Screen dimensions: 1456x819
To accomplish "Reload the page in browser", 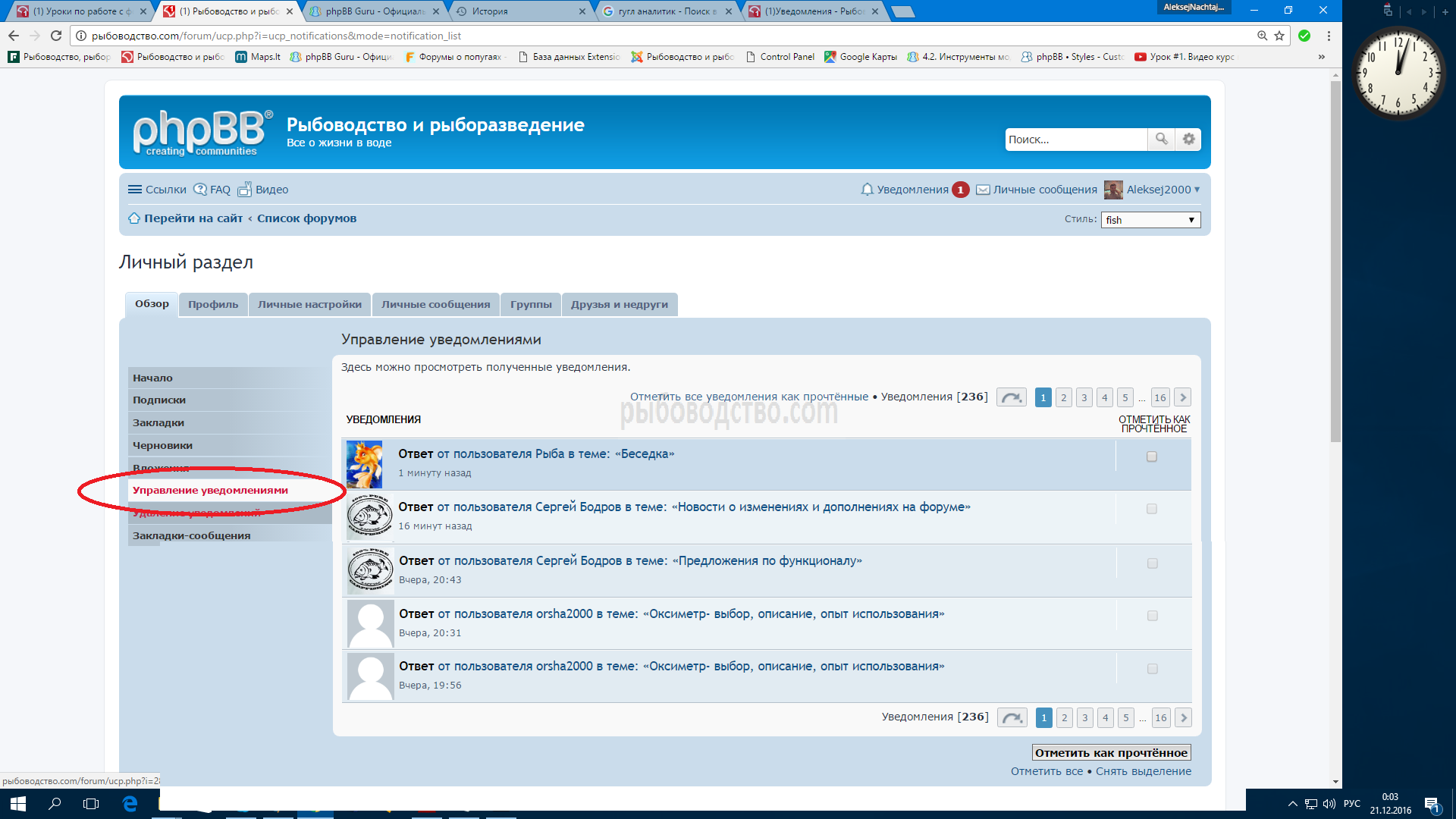I will [x=56, y=36].
